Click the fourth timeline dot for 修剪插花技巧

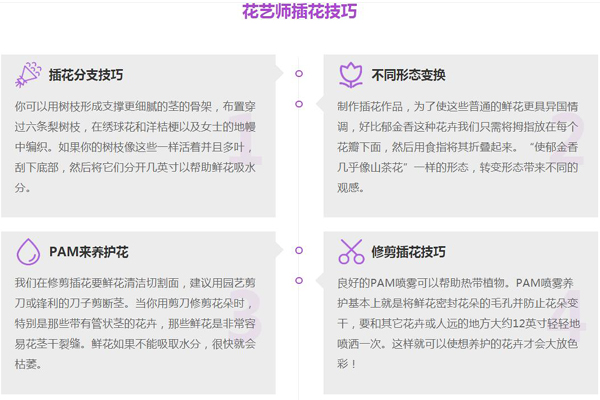pos(299,280)
